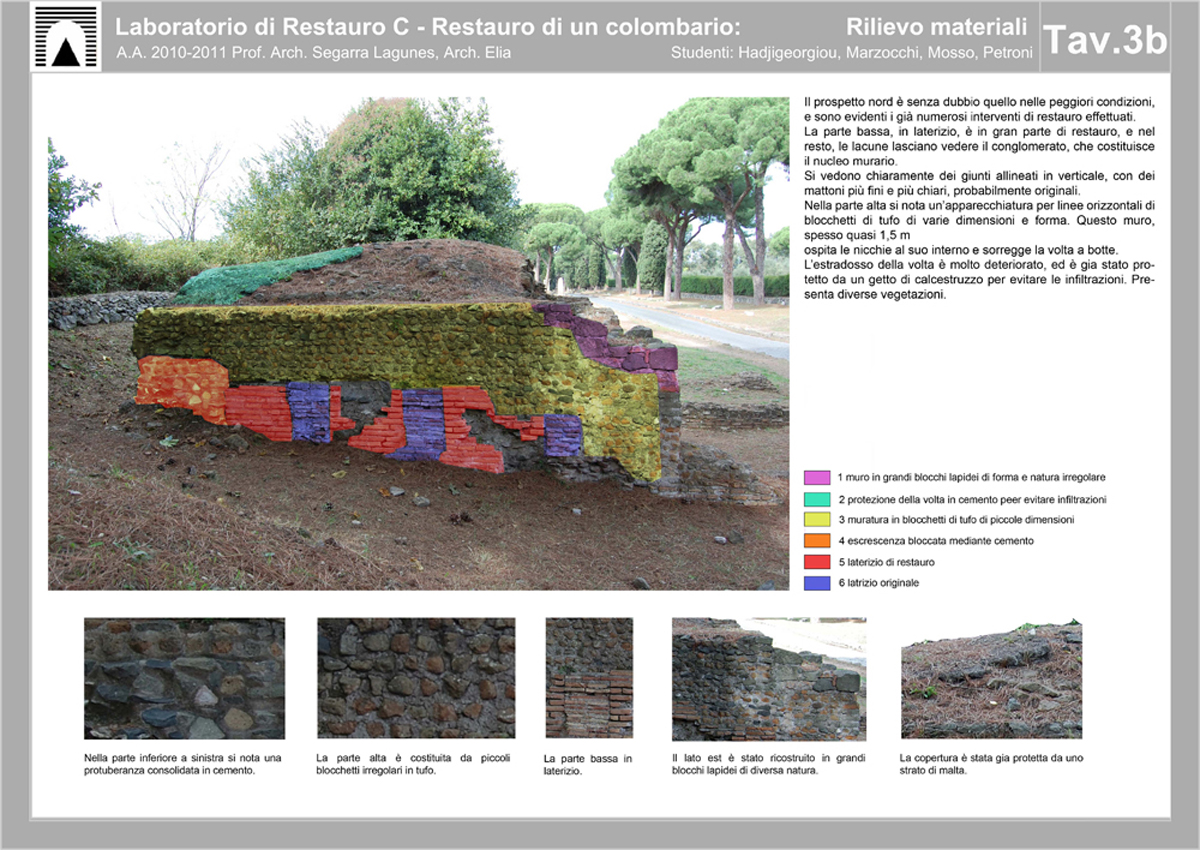The height and width of the screenshot is (850, 1200).
Task: Click caption 'Il lato est è stato ricostruito'
Action: [x=769, y=764]
